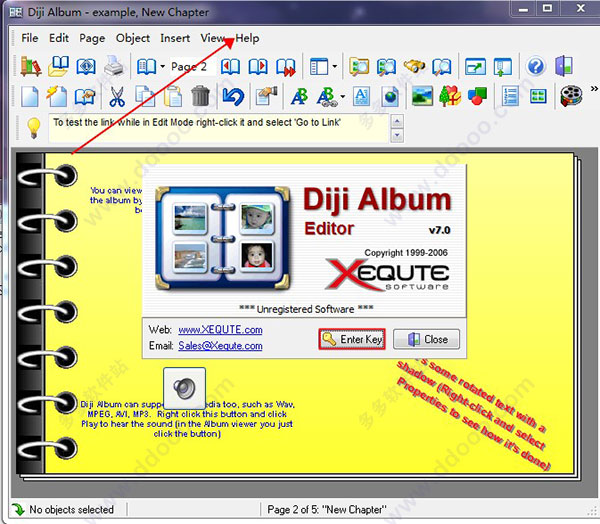Click the Sales@Xequte.com email link
Viewport: 600px width, 524px height.
click(220, 346)
